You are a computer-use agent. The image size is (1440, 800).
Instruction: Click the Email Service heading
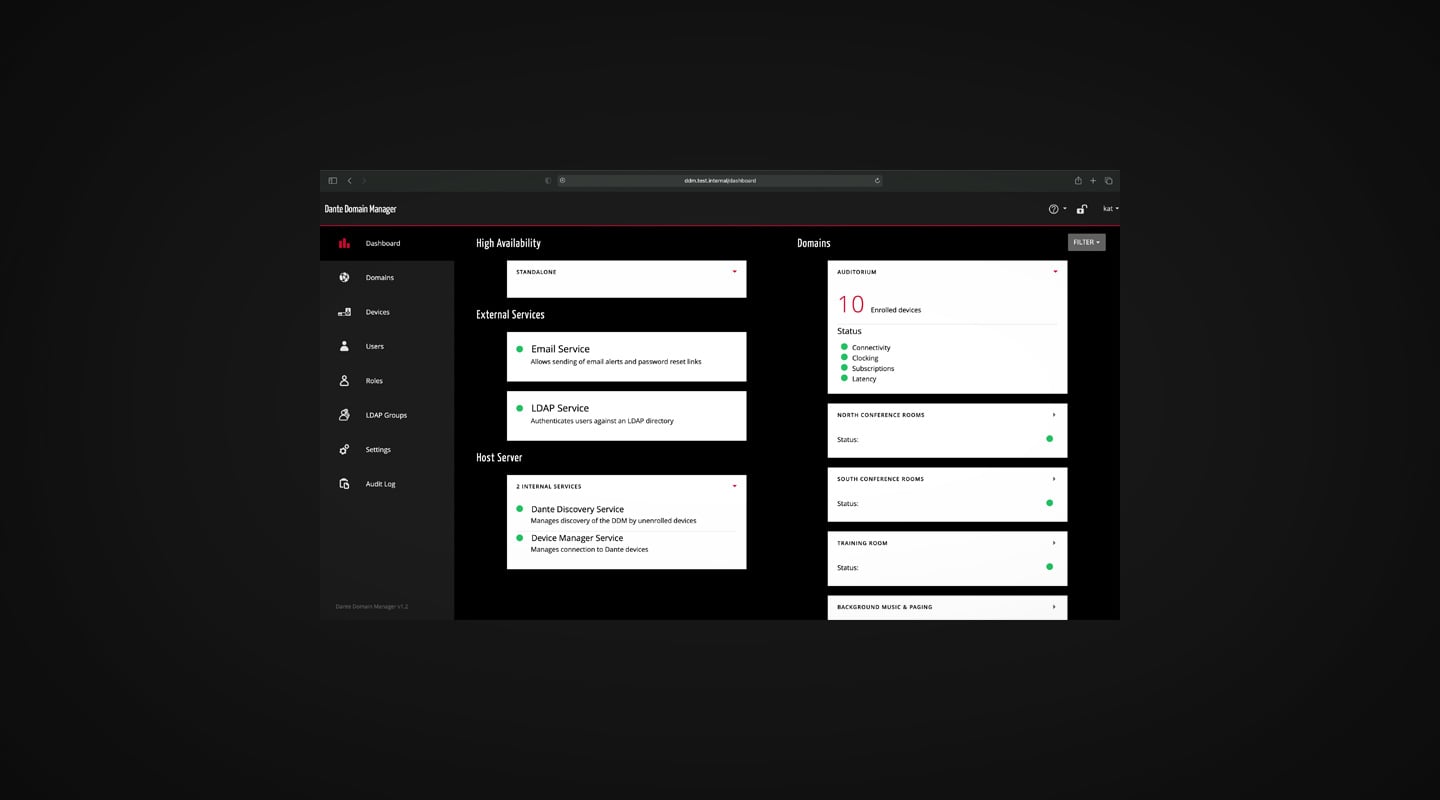[560, 349]
